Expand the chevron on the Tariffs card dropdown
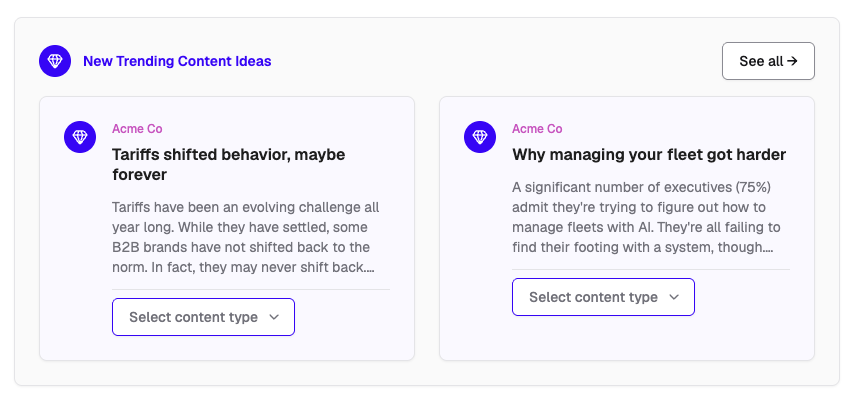Screen dimensions: 859x407 tap(274, 317)
